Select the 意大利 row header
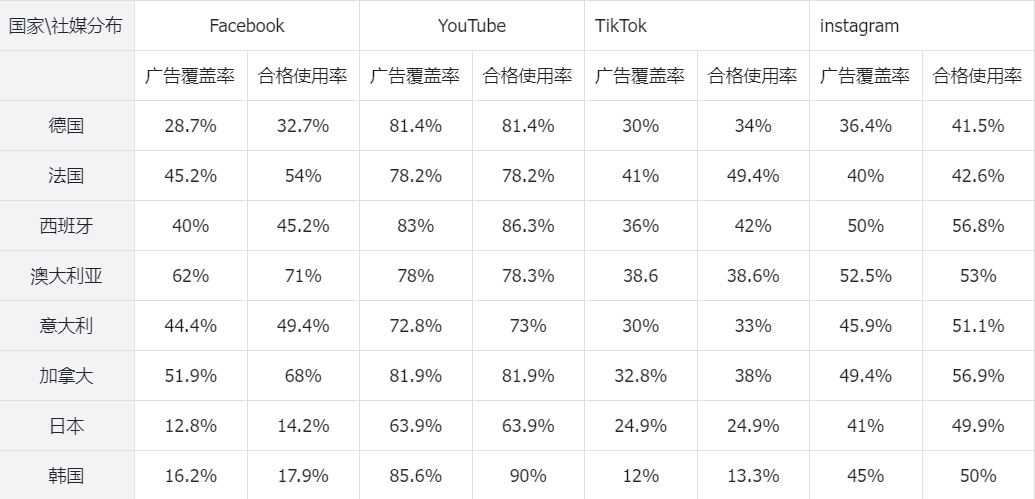The width and height of the screenshot is (1035, 499). [67, 325]
